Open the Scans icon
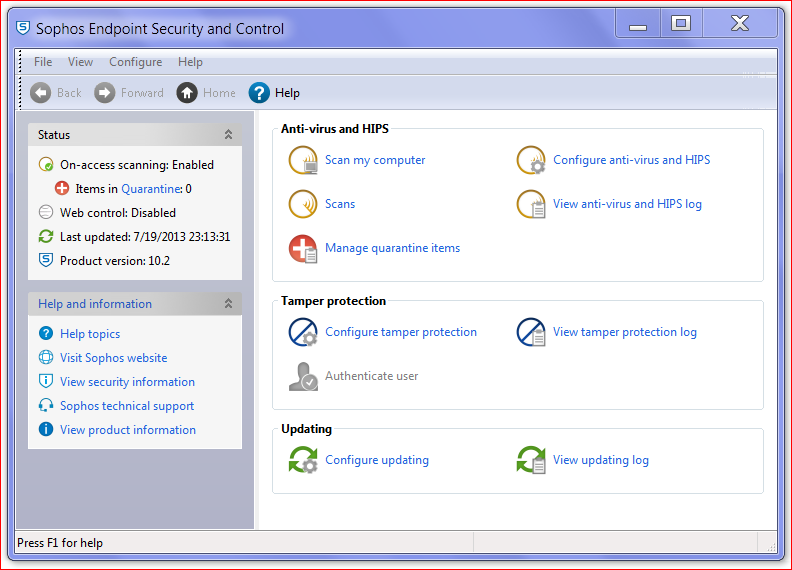The image size is (792, 570). tap(303, 204)
